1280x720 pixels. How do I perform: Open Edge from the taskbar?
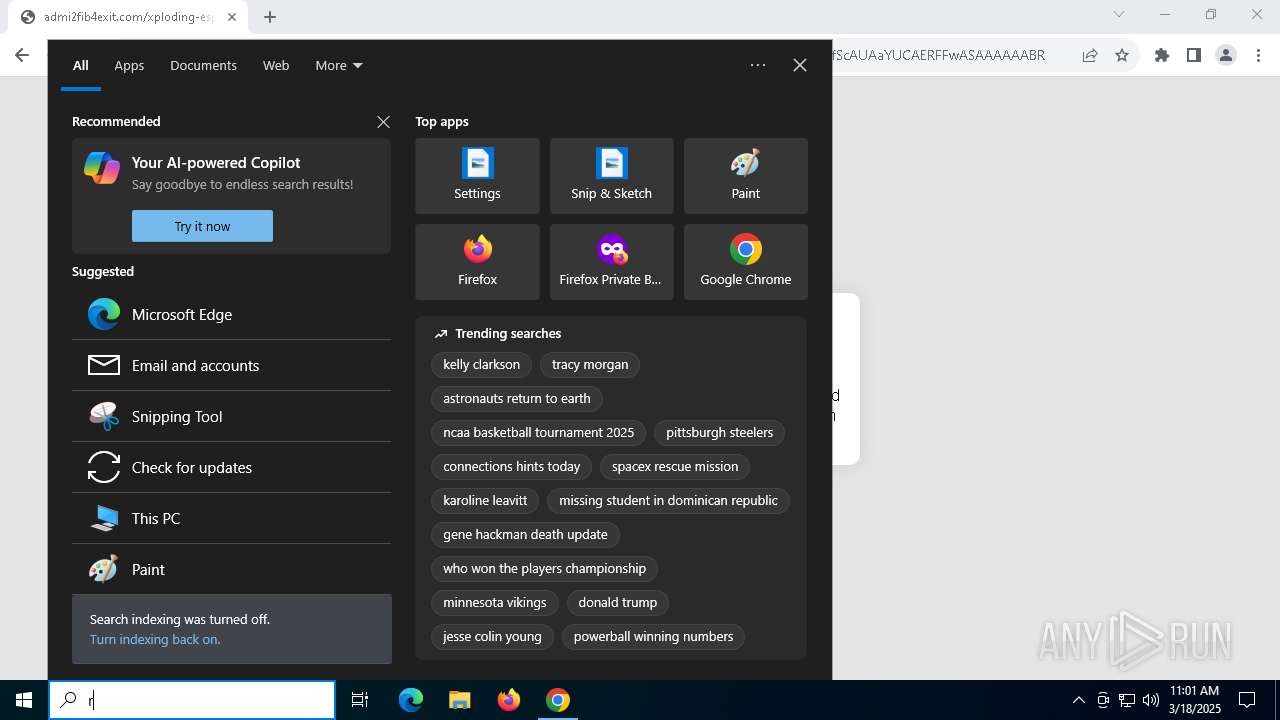coord(411,700)
